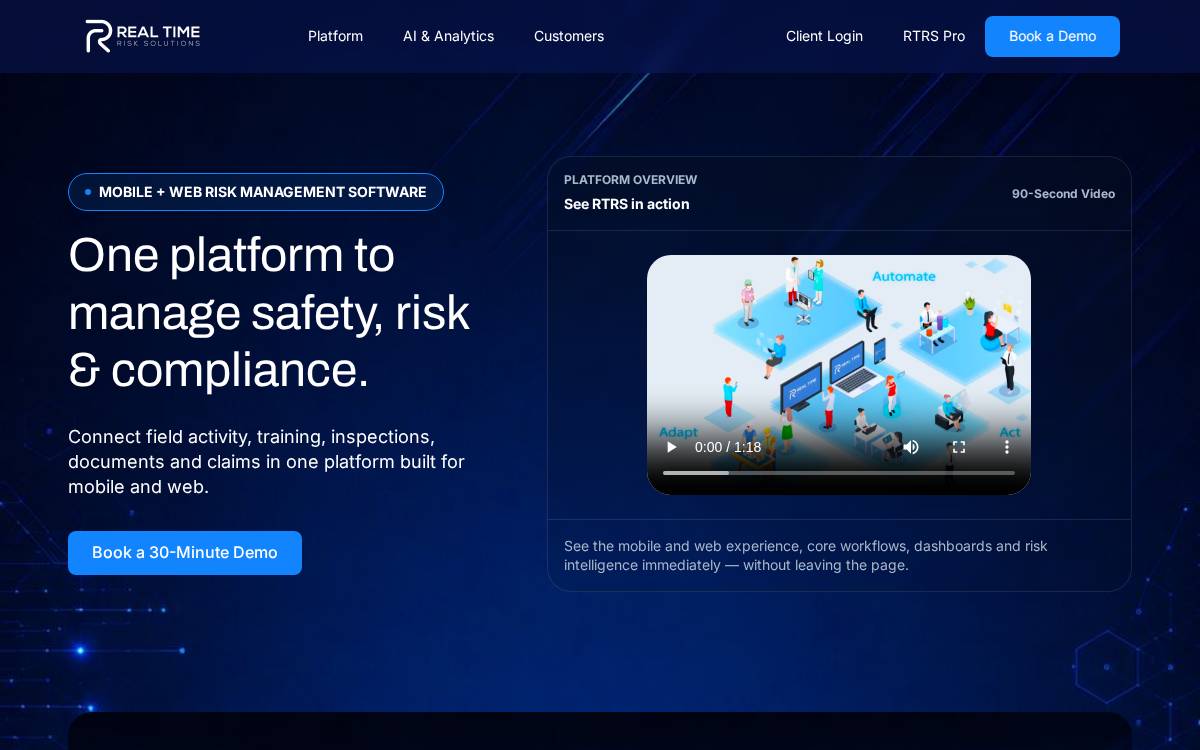Open the video more options menu
The width and height of the screenshot is (1200, 750).
(1007, 447)
